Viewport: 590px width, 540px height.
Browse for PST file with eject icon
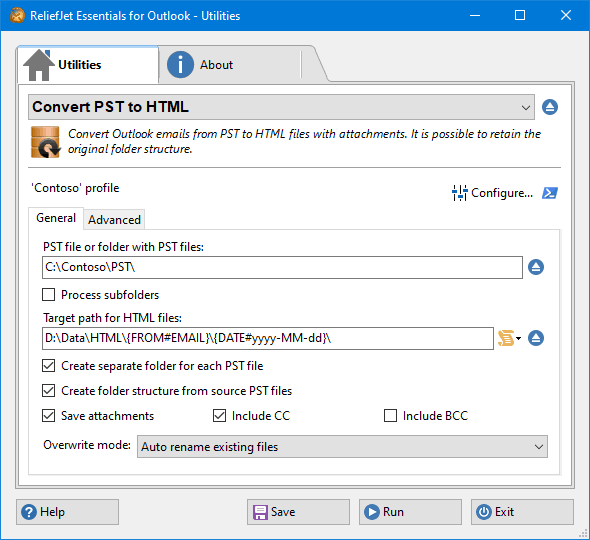[536, 267]
